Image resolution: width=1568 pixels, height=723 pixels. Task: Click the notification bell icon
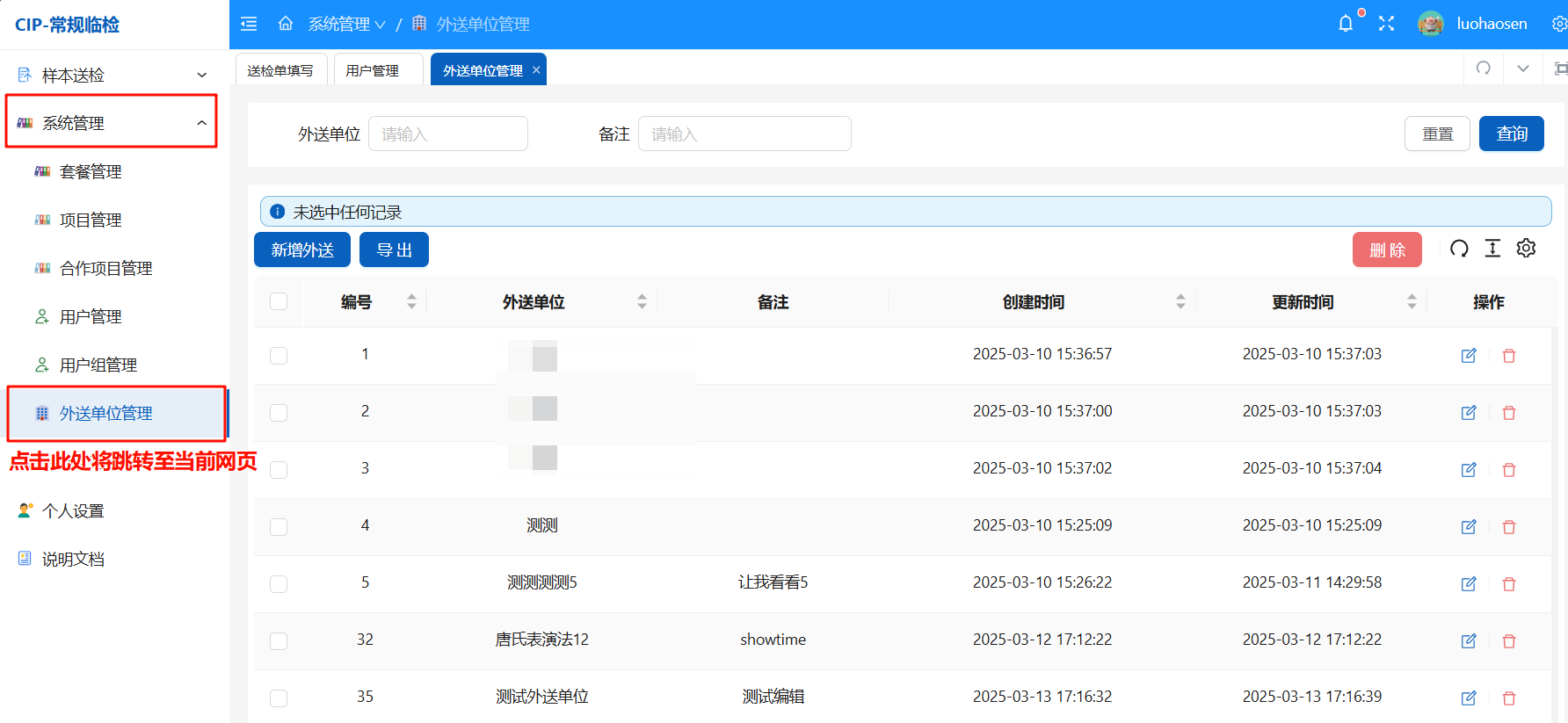coord(1345,24)
